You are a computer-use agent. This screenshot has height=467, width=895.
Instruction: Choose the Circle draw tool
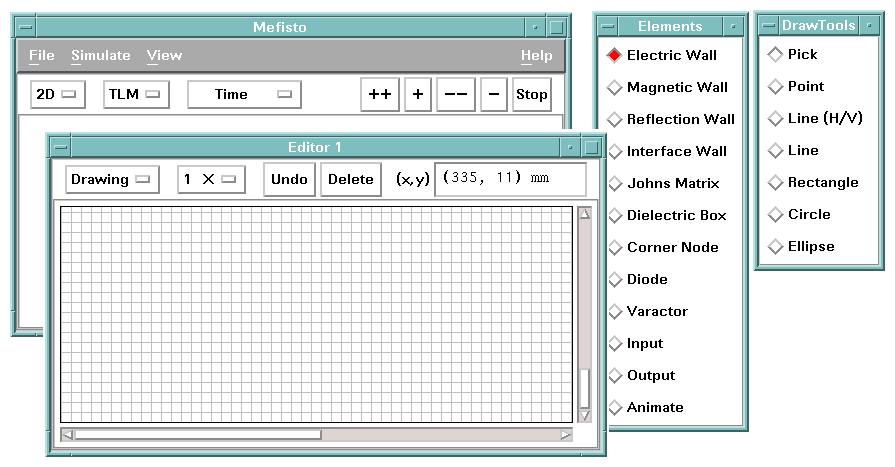[x=799, y=214]
